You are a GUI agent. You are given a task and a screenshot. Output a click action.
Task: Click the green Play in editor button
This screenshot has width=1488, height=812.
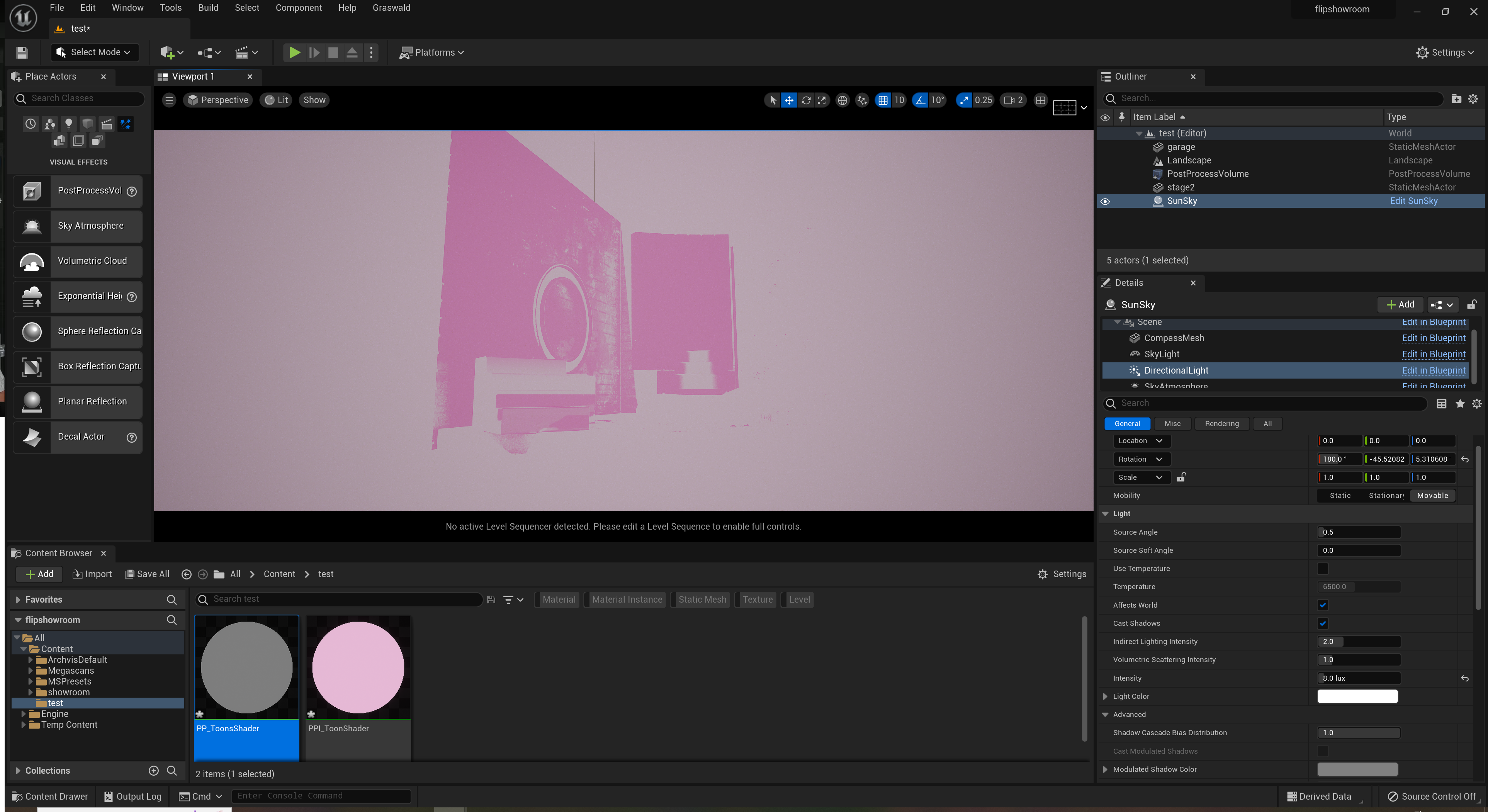pyautogui.click(x=294, y=53)
